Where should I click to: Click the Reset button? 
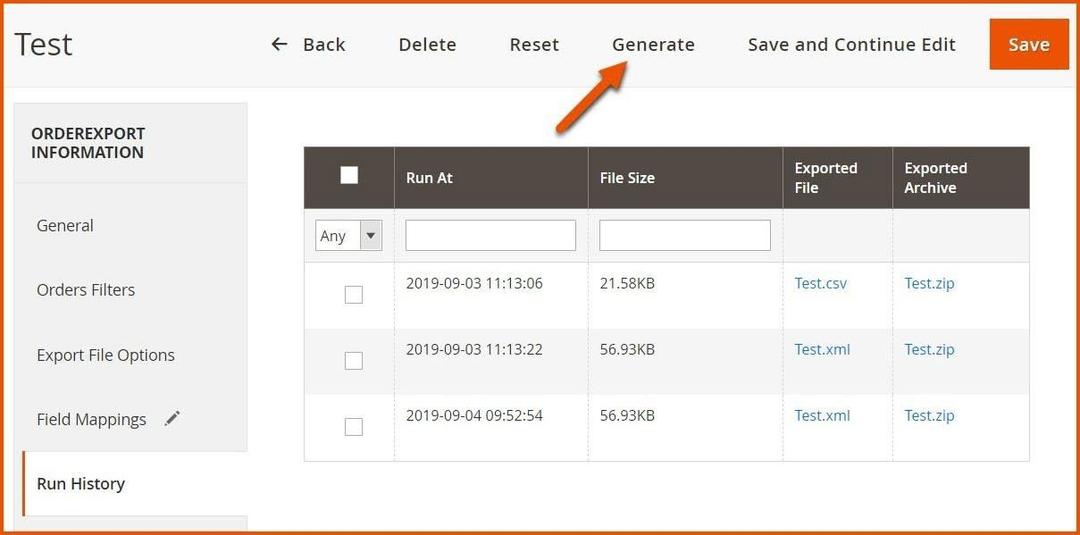(534, 45)
